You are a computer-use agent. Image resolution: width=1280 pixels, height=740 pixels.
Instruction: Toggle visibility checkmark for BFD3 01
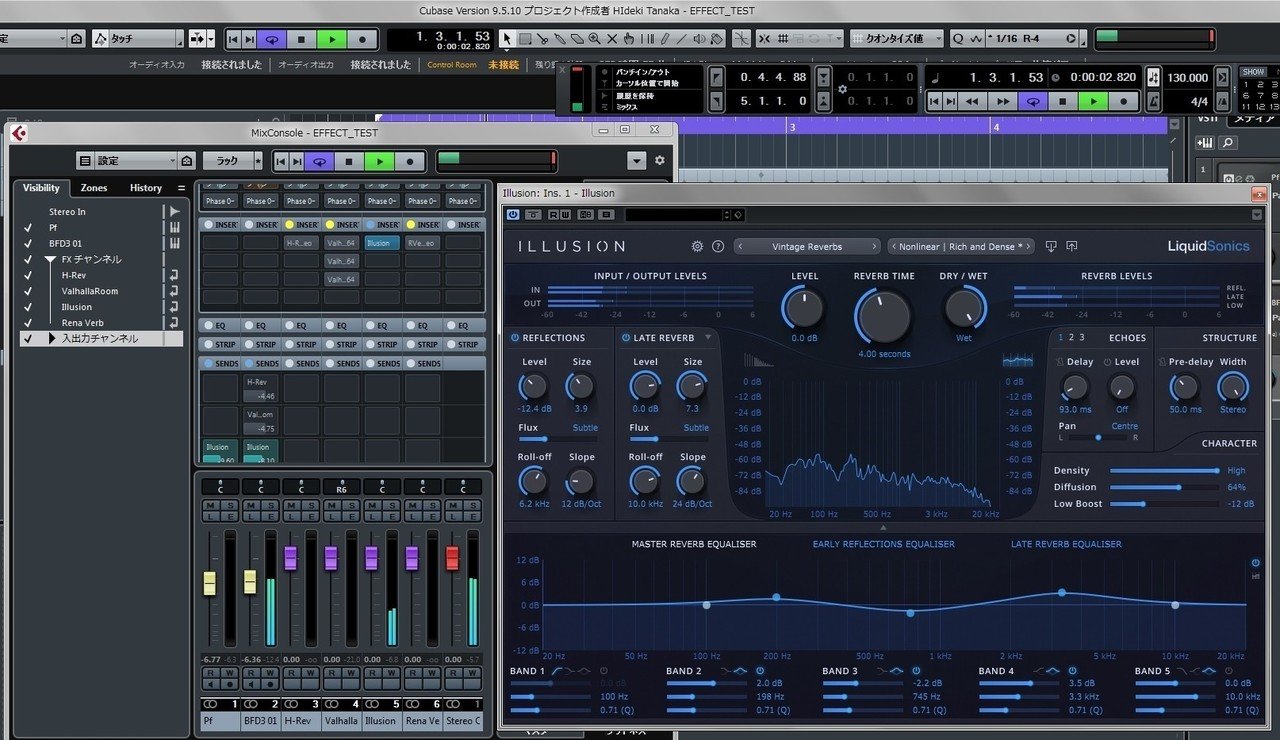coord(28,243)
